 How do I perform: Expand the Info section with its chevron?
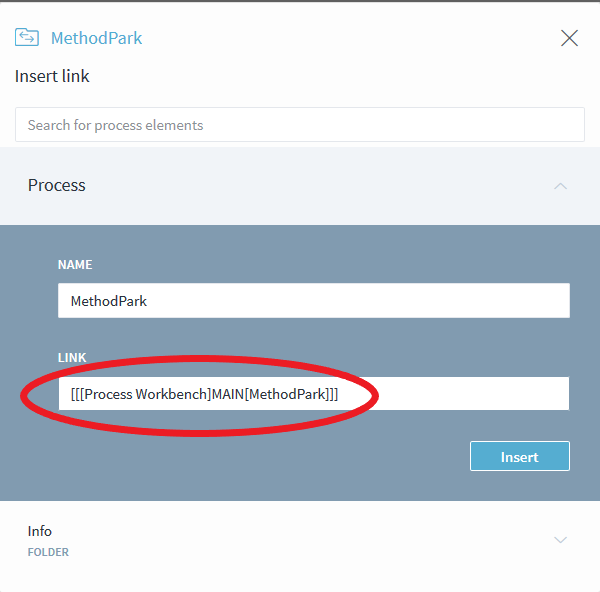561,540
